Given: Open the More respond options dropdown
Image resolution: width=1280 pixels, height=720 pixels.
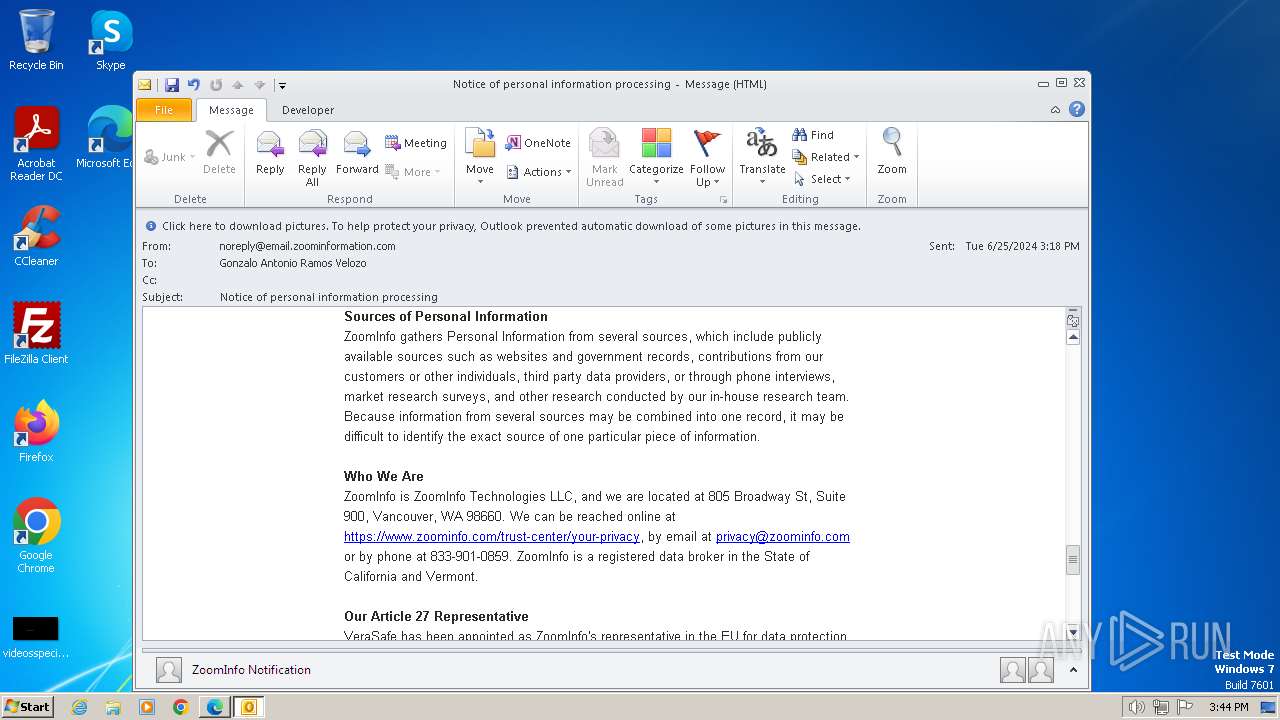Looking at the screenshot, I should click(413, 172).
